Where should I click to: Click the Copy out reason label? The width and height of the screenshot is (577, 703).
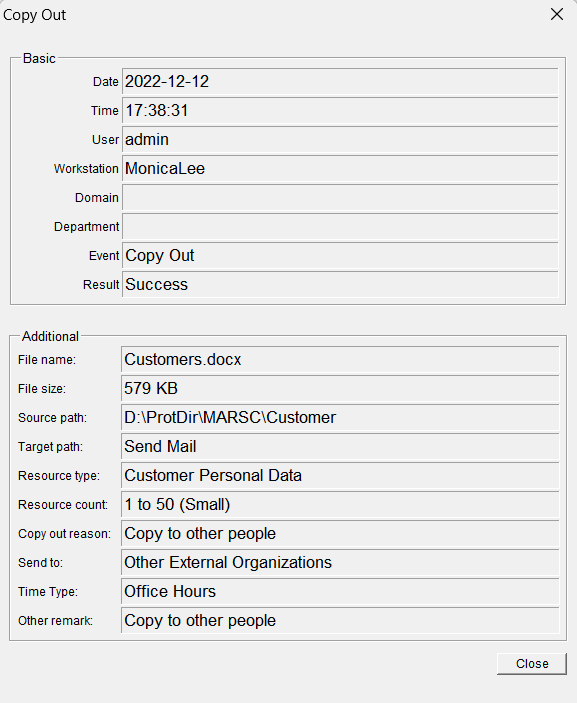[x=64, y=534]
